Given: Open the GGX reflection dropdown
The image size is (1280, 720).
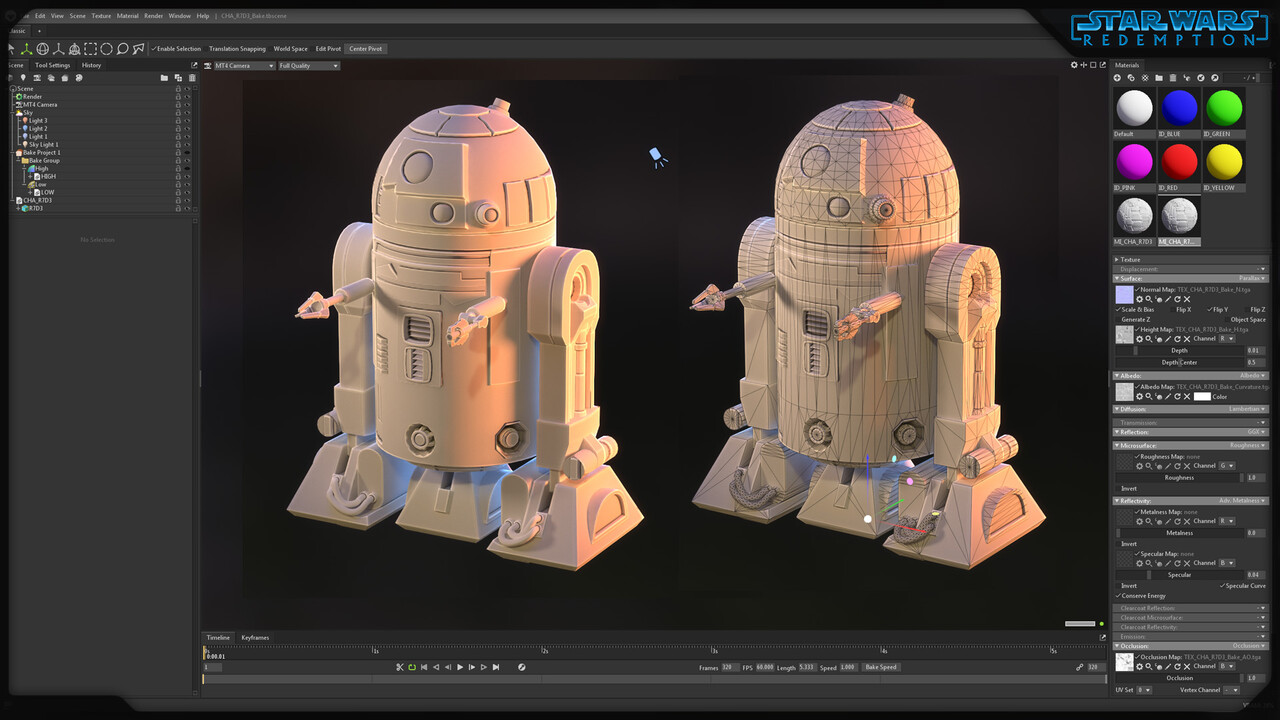Looking at the screenshot, I should click(1256, 432).
